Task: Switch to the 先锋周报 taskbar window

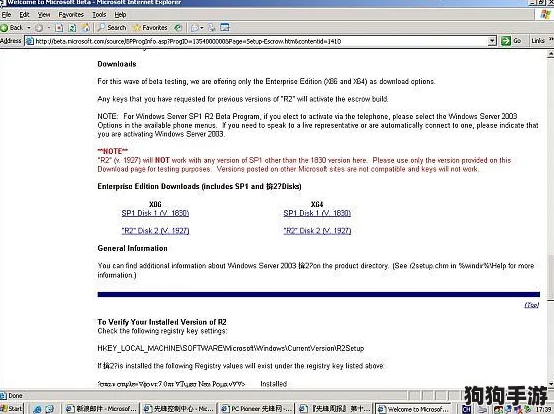Action: point(334,409)
